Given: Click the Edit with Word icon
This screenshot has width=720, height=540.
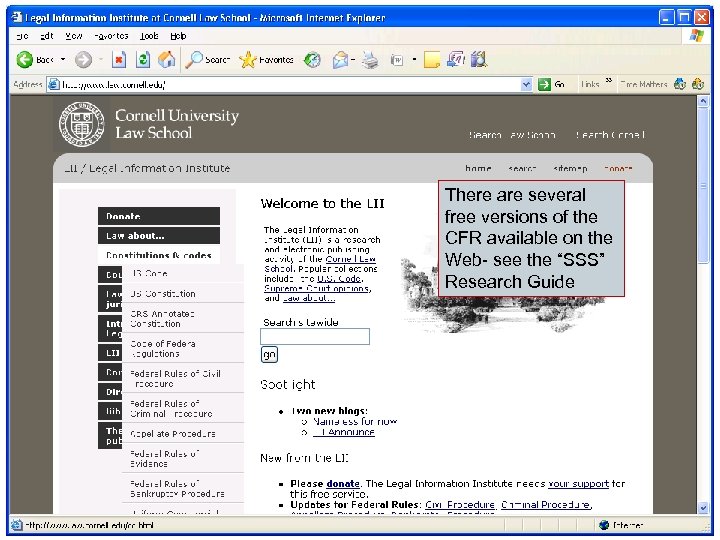Looking at the screenshot, I should [397, 60].
